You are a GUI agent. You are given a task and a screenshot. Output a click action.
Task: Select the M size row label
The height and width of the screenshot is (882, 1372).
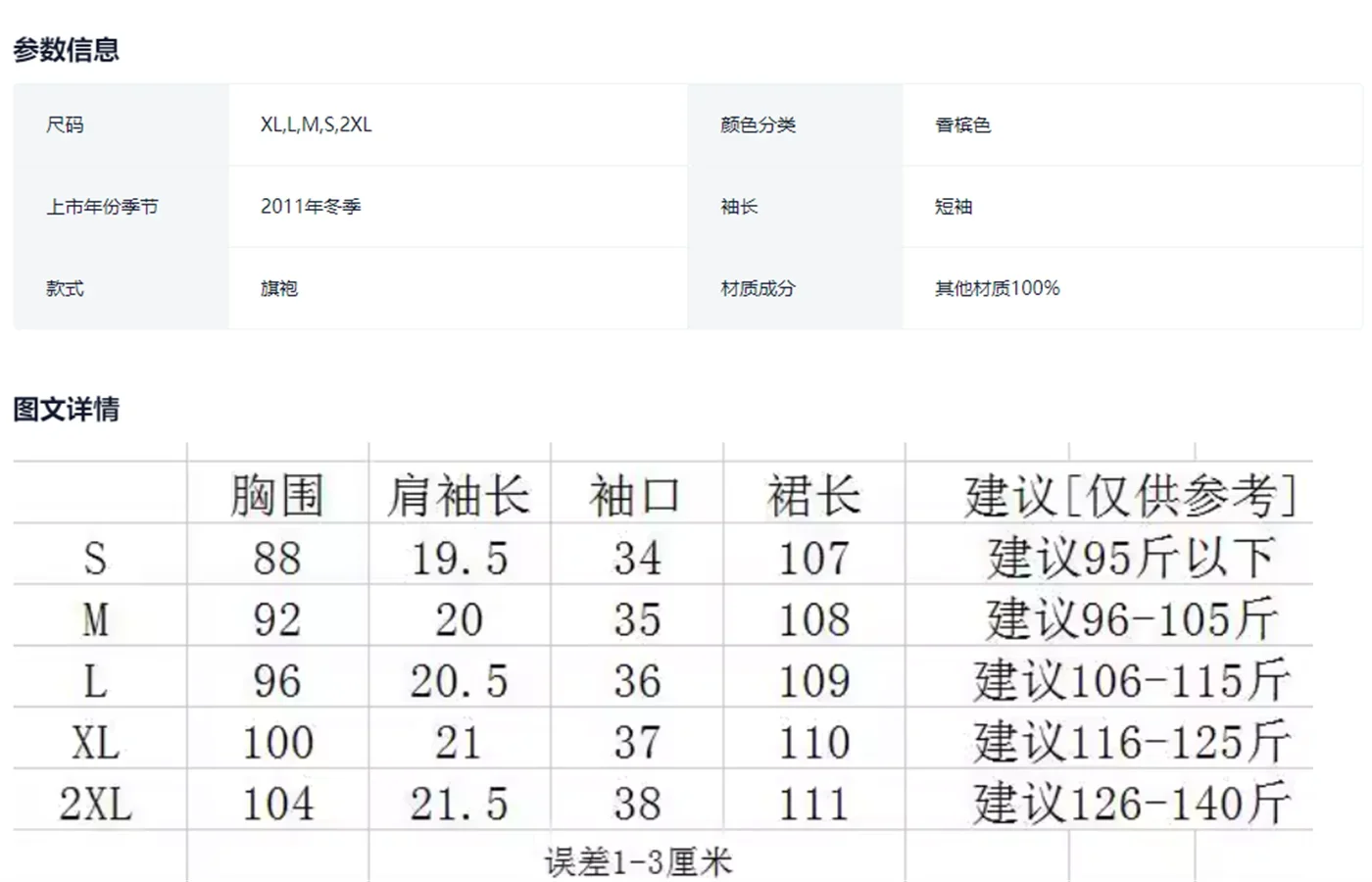(95, 619)
